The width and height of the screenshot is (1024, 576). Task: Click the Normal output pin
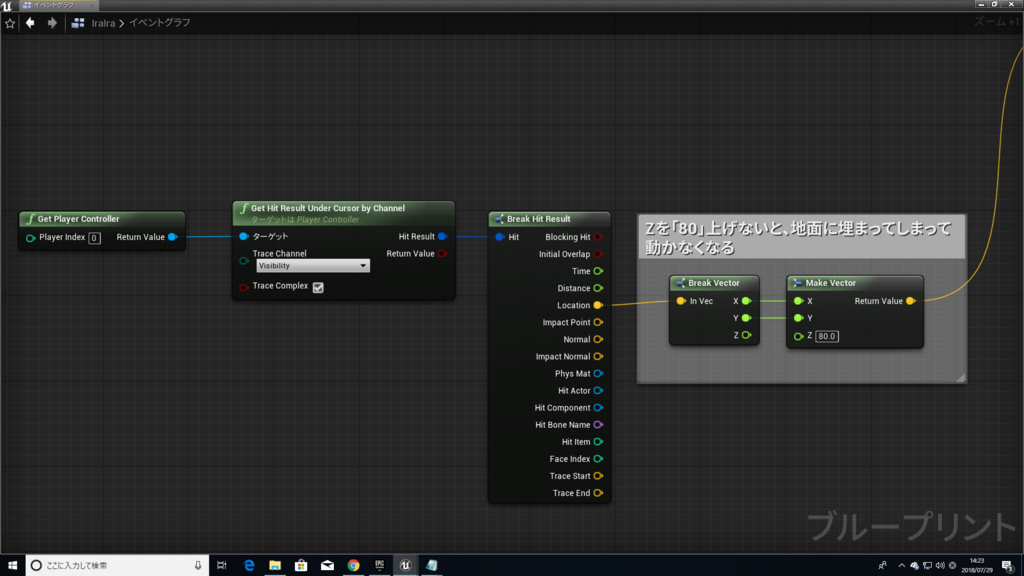(598, 340)
